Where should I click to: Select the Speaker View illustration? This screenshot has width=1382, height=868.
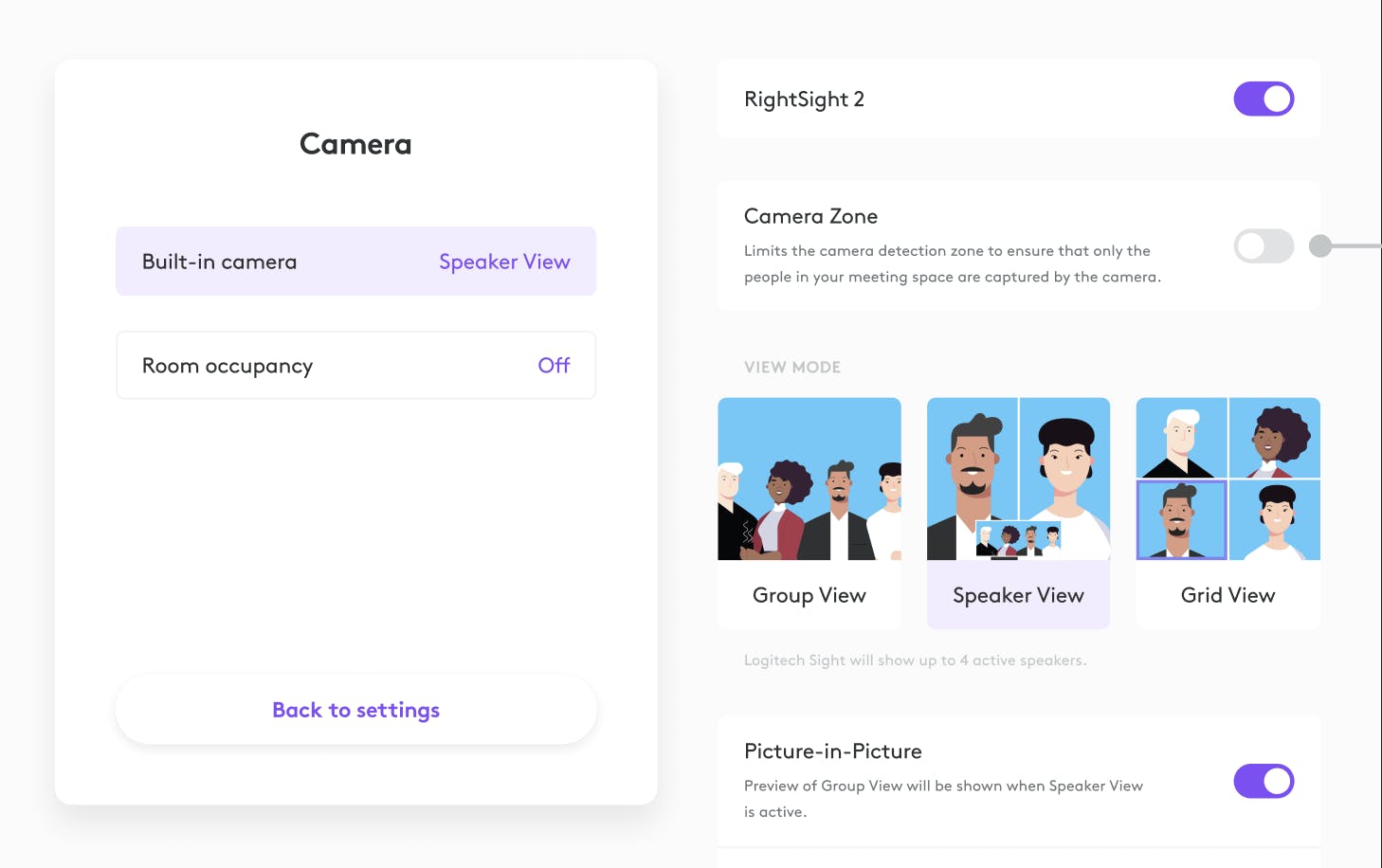pos(1018,479)
